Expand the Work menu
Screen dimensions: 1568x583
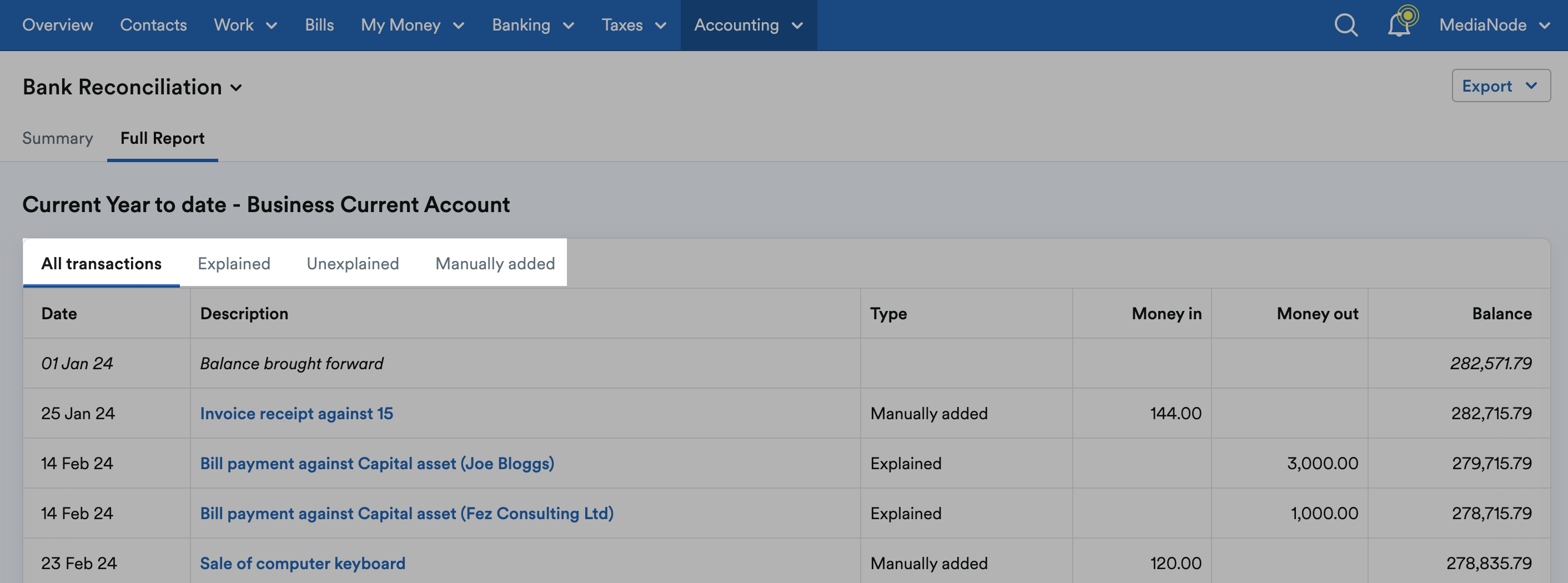[246, 25]
